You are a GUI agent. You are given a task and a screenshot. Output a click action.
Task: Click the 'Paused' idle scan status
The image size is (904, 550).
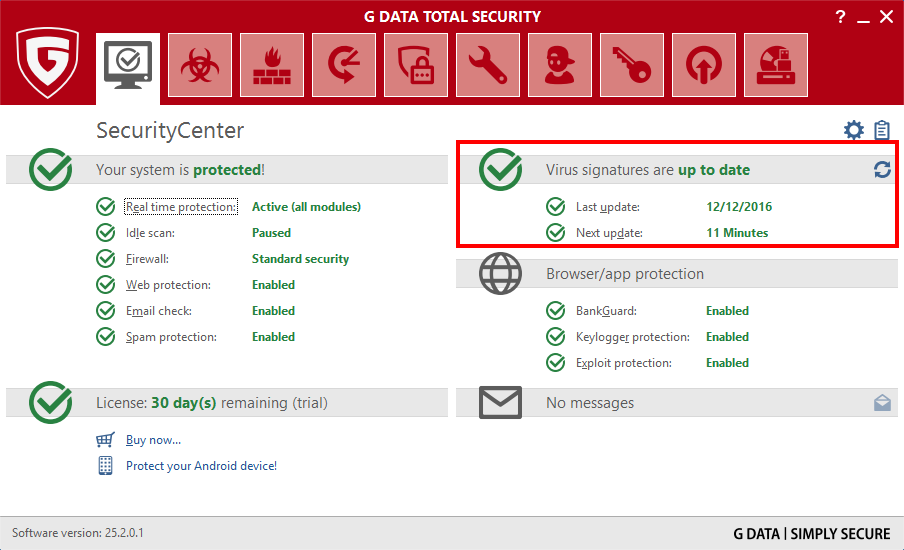click(272, 233)
